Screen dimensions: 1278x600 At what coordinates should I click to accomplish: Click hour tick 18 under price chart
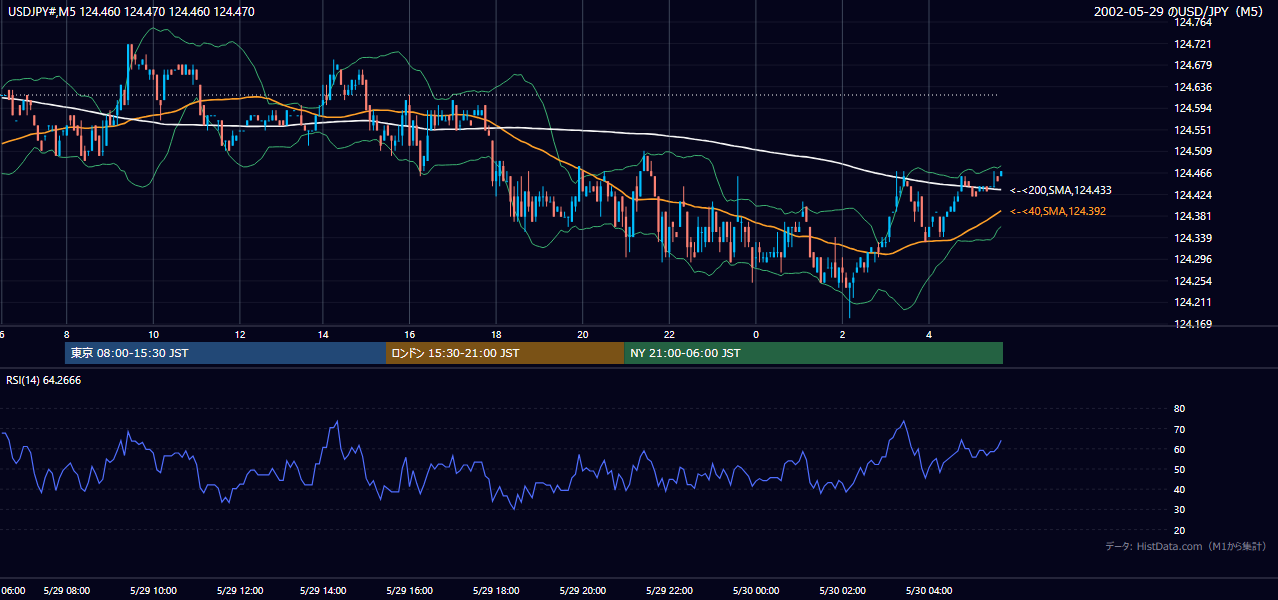496,334
